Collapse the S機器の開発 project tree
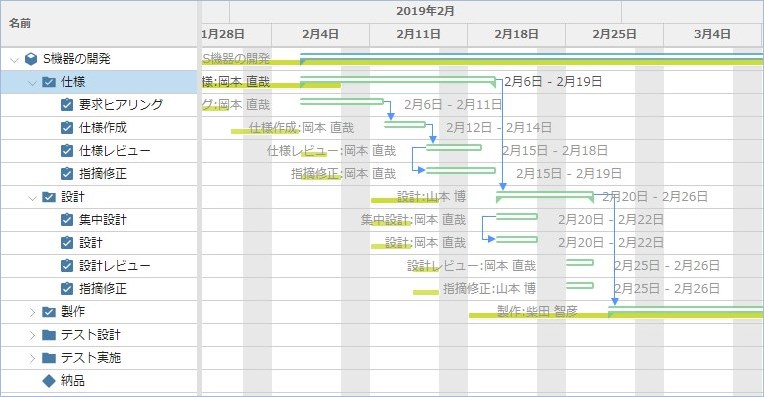Screen dimensions: 764x397 point(14,60)
